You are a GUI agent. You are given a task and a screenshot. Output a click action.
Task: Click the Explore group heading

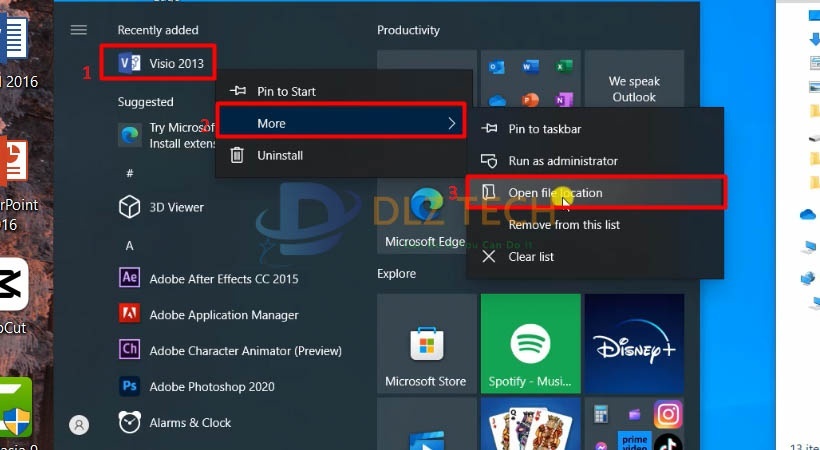tap(396, 274)
